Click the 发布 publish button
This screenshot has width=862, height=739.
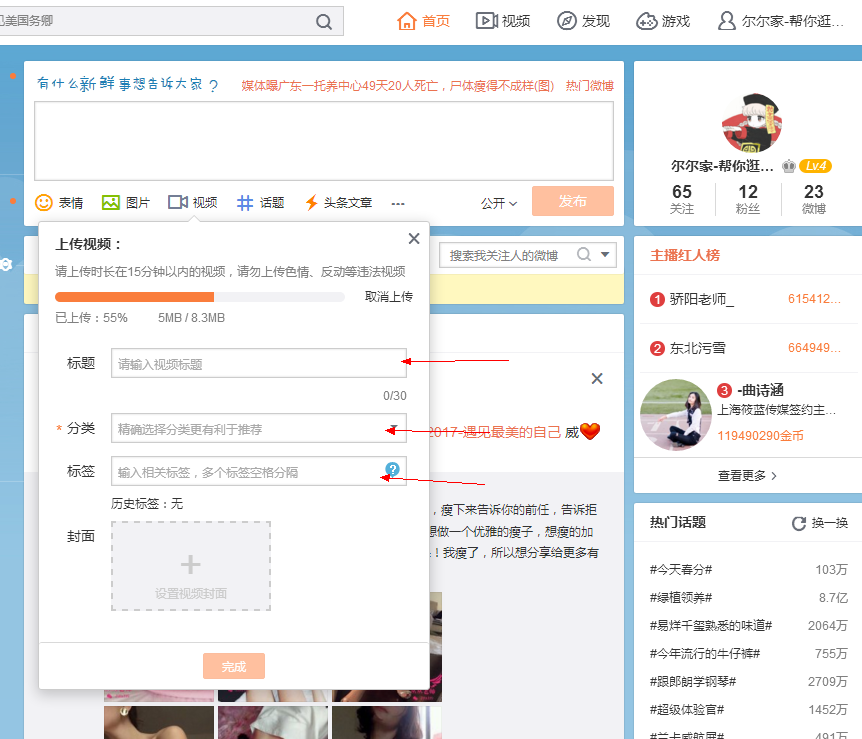572,201
